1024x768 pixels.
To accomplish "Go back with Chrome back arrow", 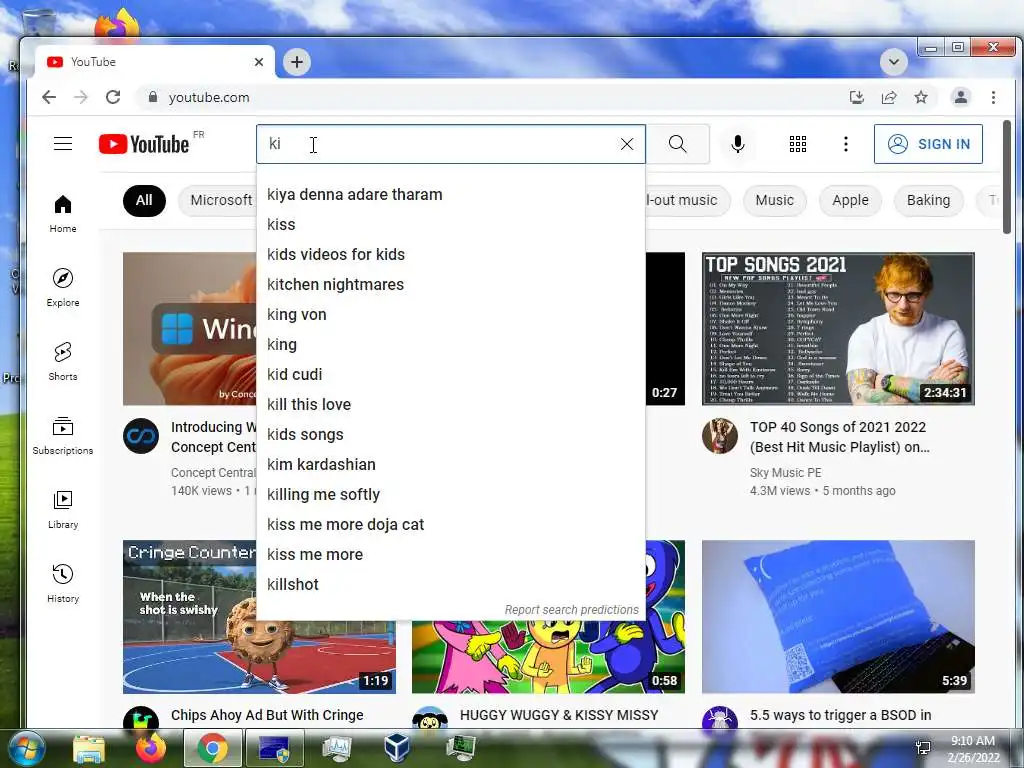I will (49, 97).
